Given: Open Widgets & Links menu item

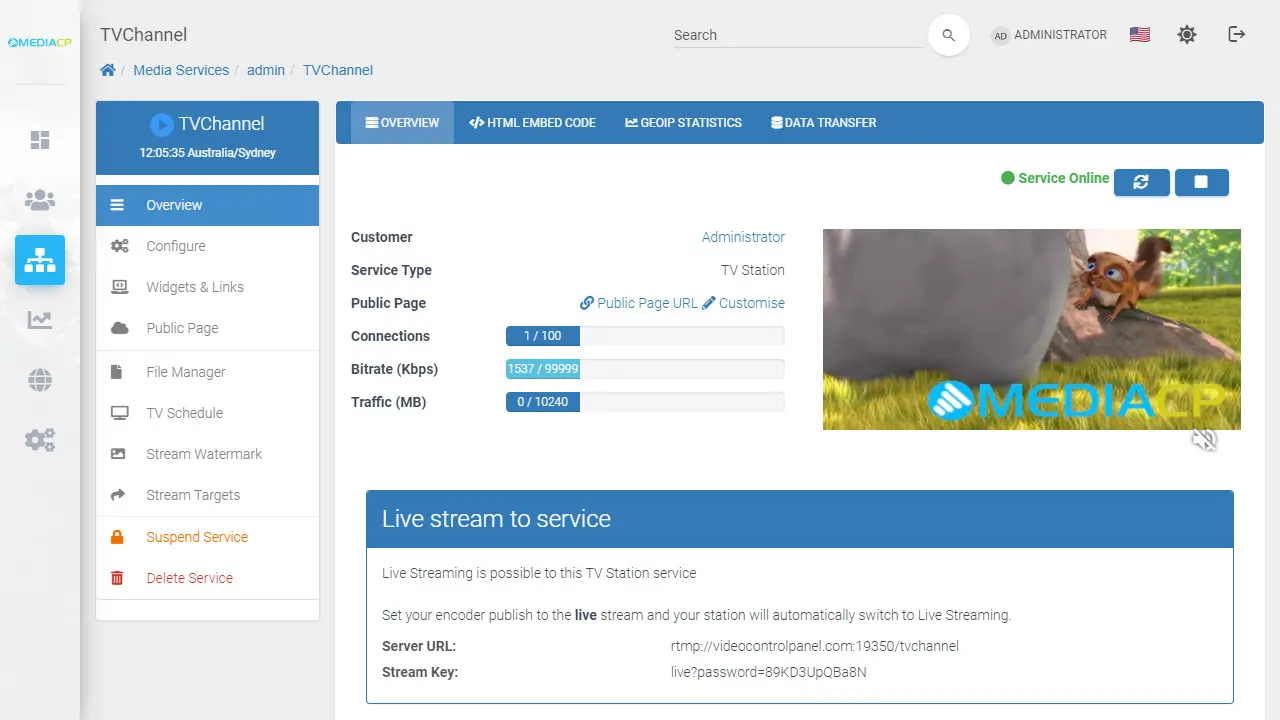Looking at the screenshot, I should tap(207, 287).
